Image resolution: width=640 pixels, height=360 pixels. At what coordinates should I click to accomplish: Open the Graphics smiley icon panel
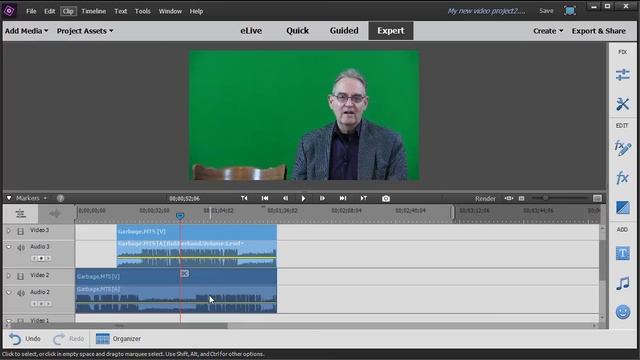point(622,313)
